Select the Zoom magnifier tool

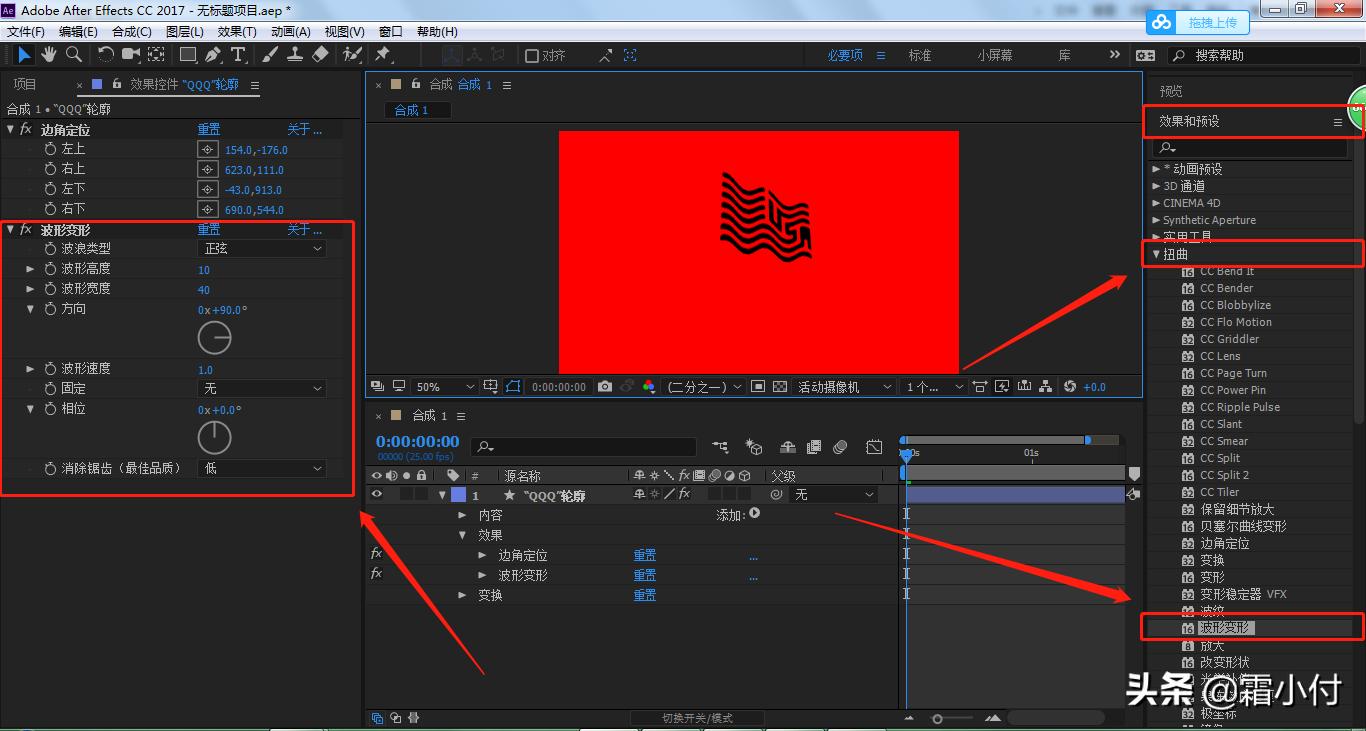[x=74, y=55]
